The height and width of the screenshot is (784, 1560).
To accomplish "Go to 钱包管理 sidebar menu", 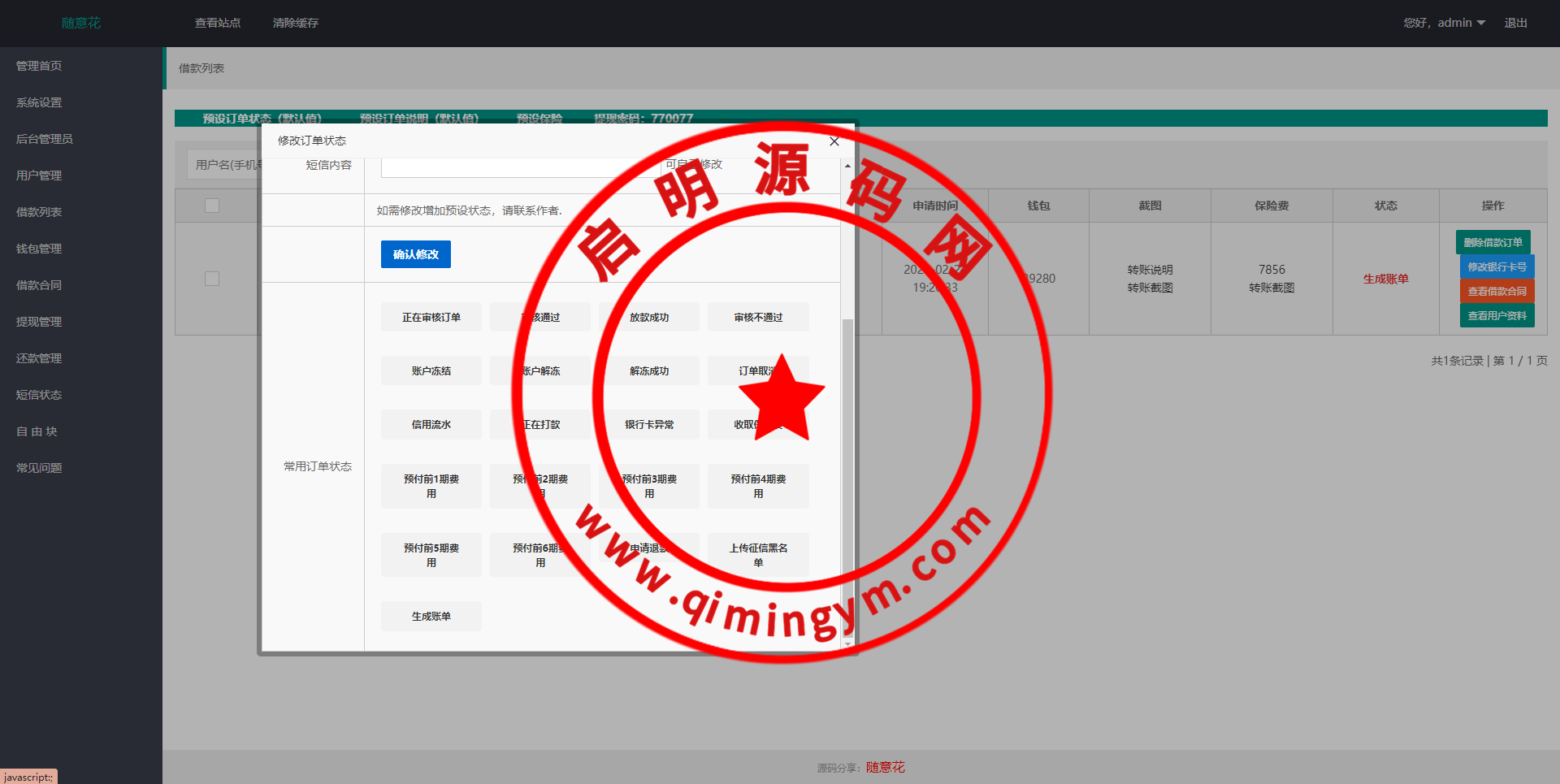I will pyautogui.click(x=39, y=249).
